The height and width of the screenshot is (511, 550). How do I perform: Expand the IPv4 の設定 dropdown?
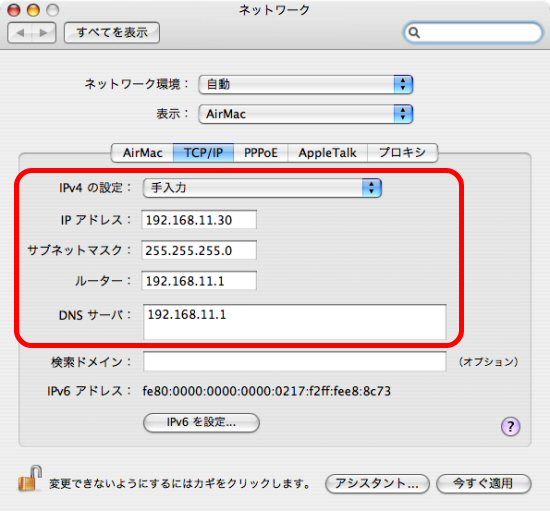point(262,188)
